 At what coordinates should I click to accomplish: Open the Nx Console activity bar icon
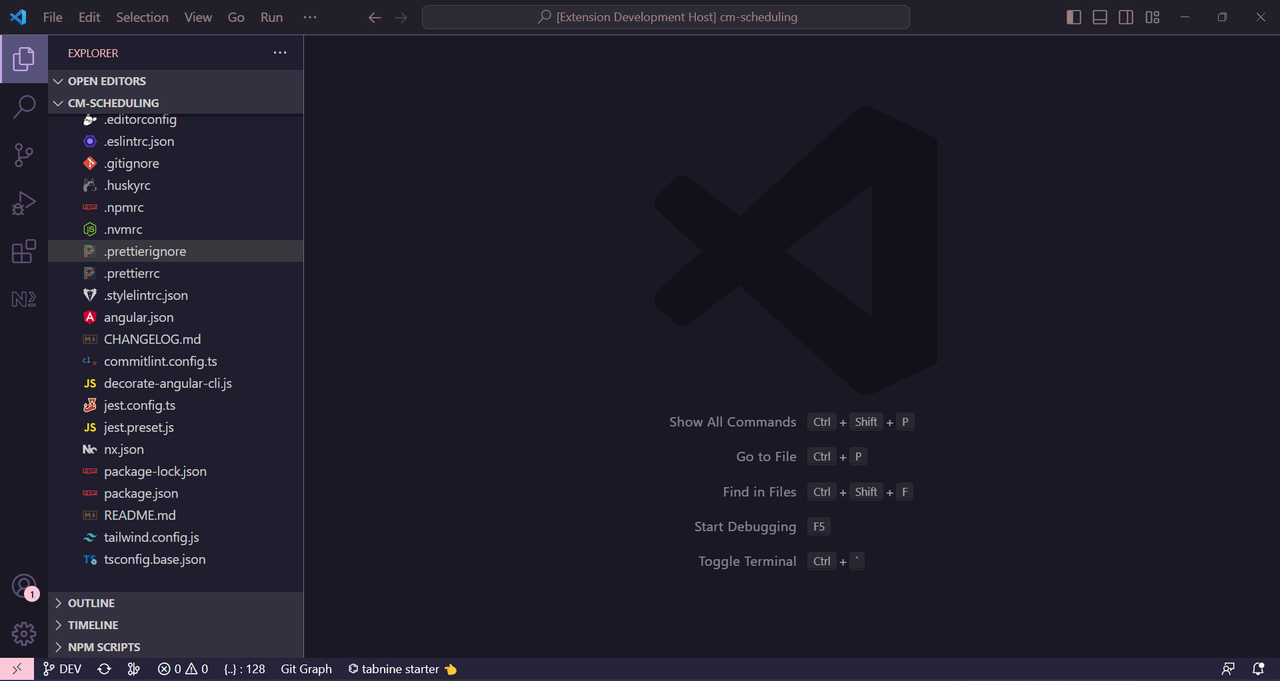click(x=24, y=299)
